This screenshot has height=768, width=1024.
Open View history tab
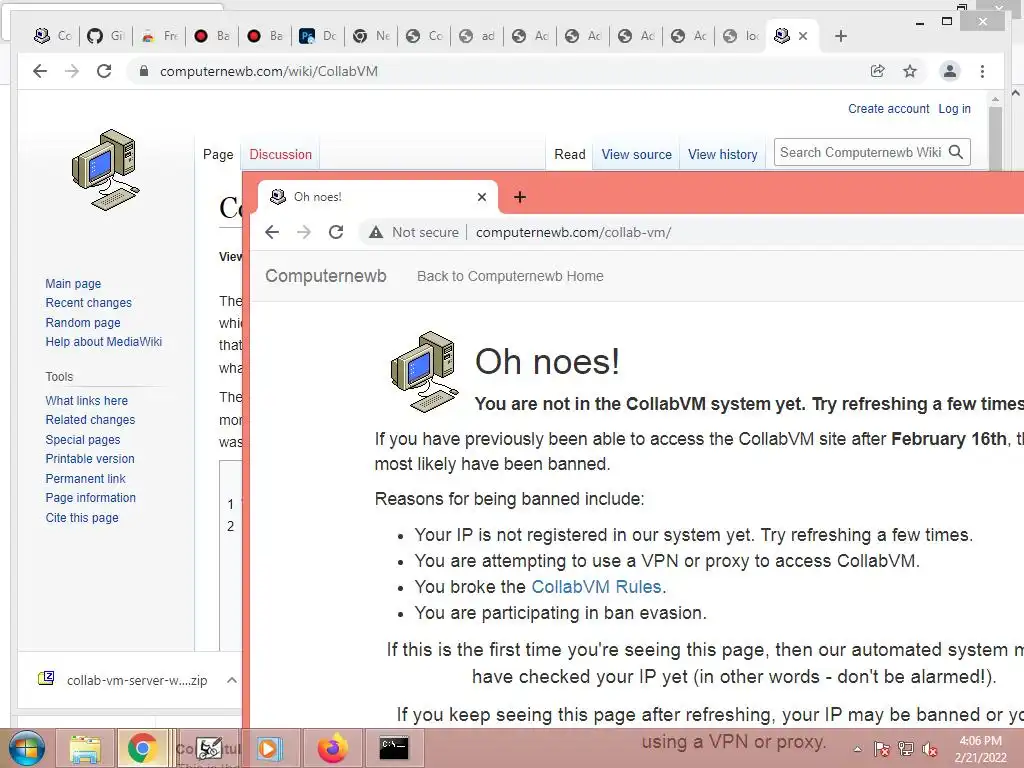[x=722, y=155]
